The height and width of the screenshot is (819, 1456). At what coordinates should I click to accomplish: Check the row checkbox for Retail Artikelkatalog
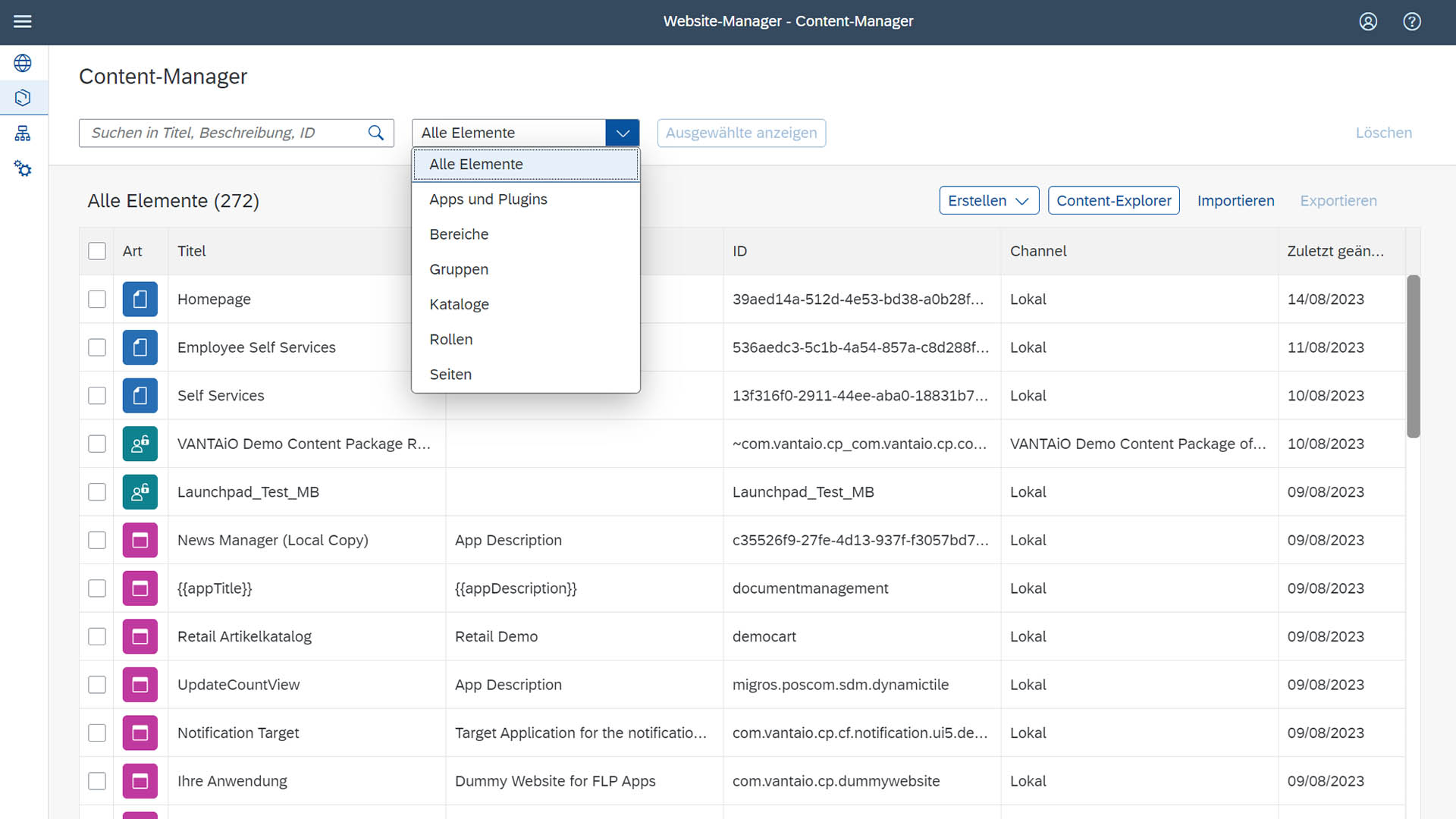tap(96, 636)
